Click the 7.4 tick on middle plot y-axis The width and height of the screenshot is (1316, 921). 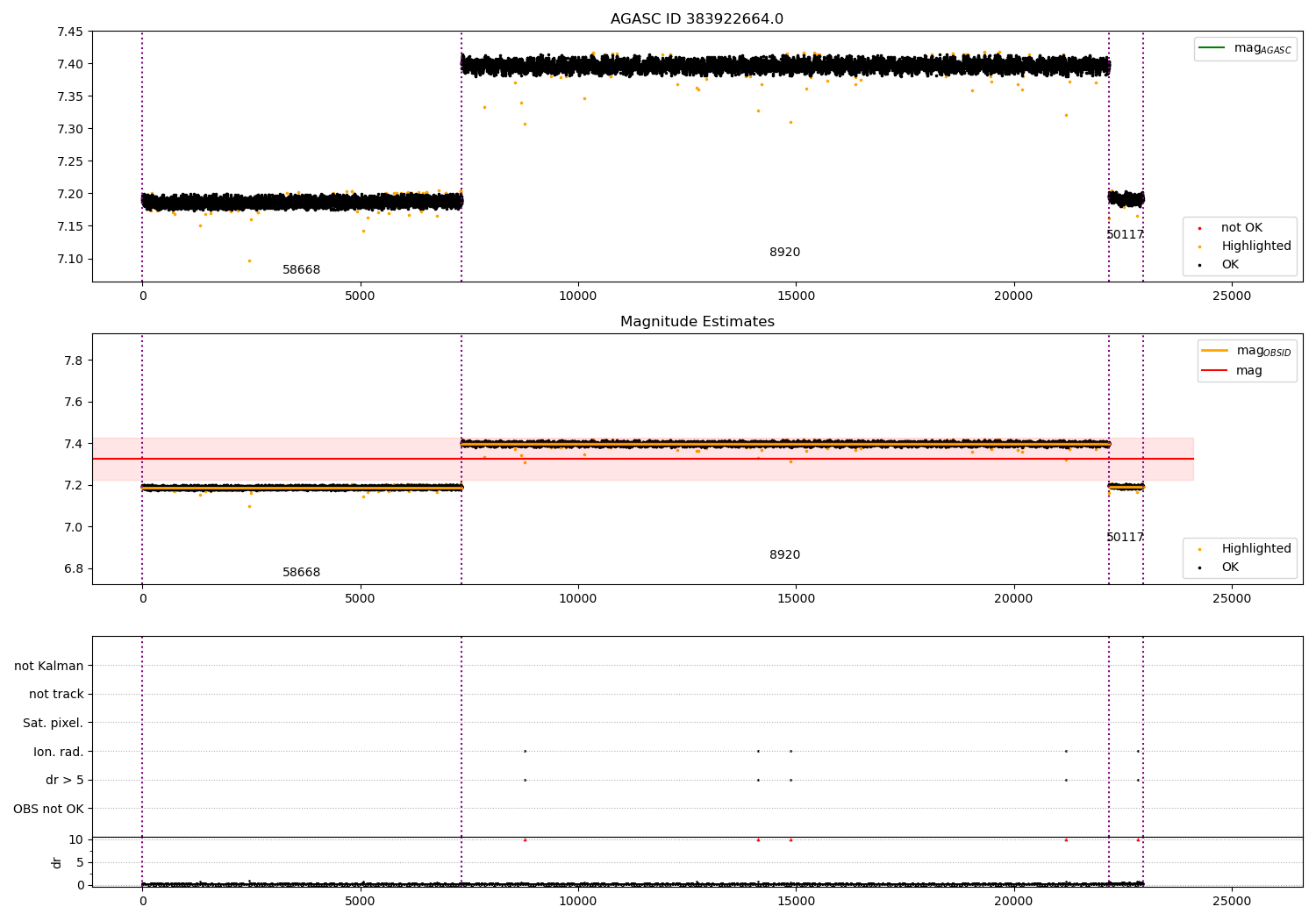click(x=74, y=444)
